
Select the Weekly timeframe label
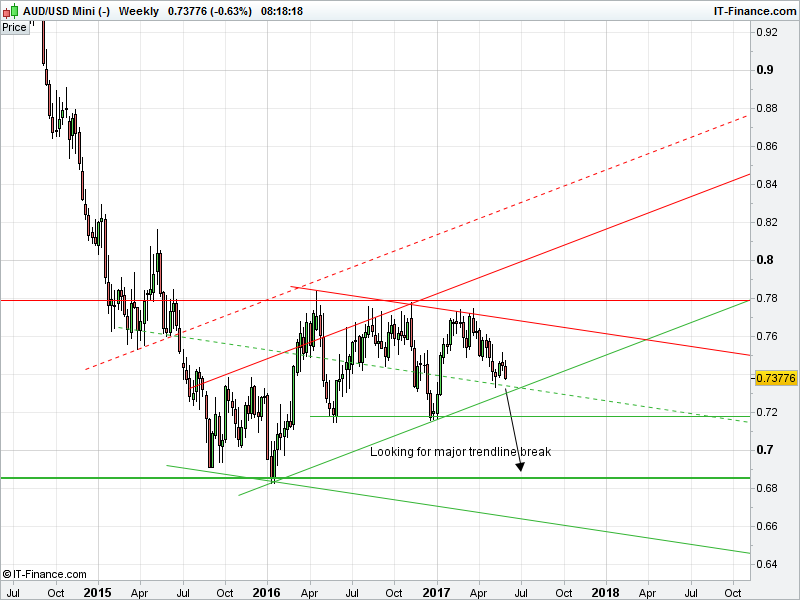pos(138,10)
